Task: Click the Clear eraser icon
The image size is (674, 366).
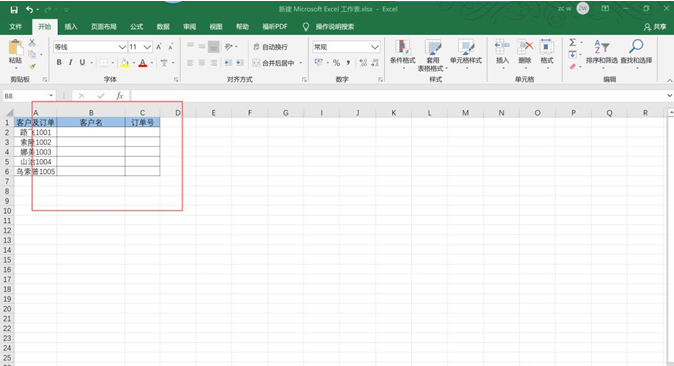Action: (x=573, y=67)
